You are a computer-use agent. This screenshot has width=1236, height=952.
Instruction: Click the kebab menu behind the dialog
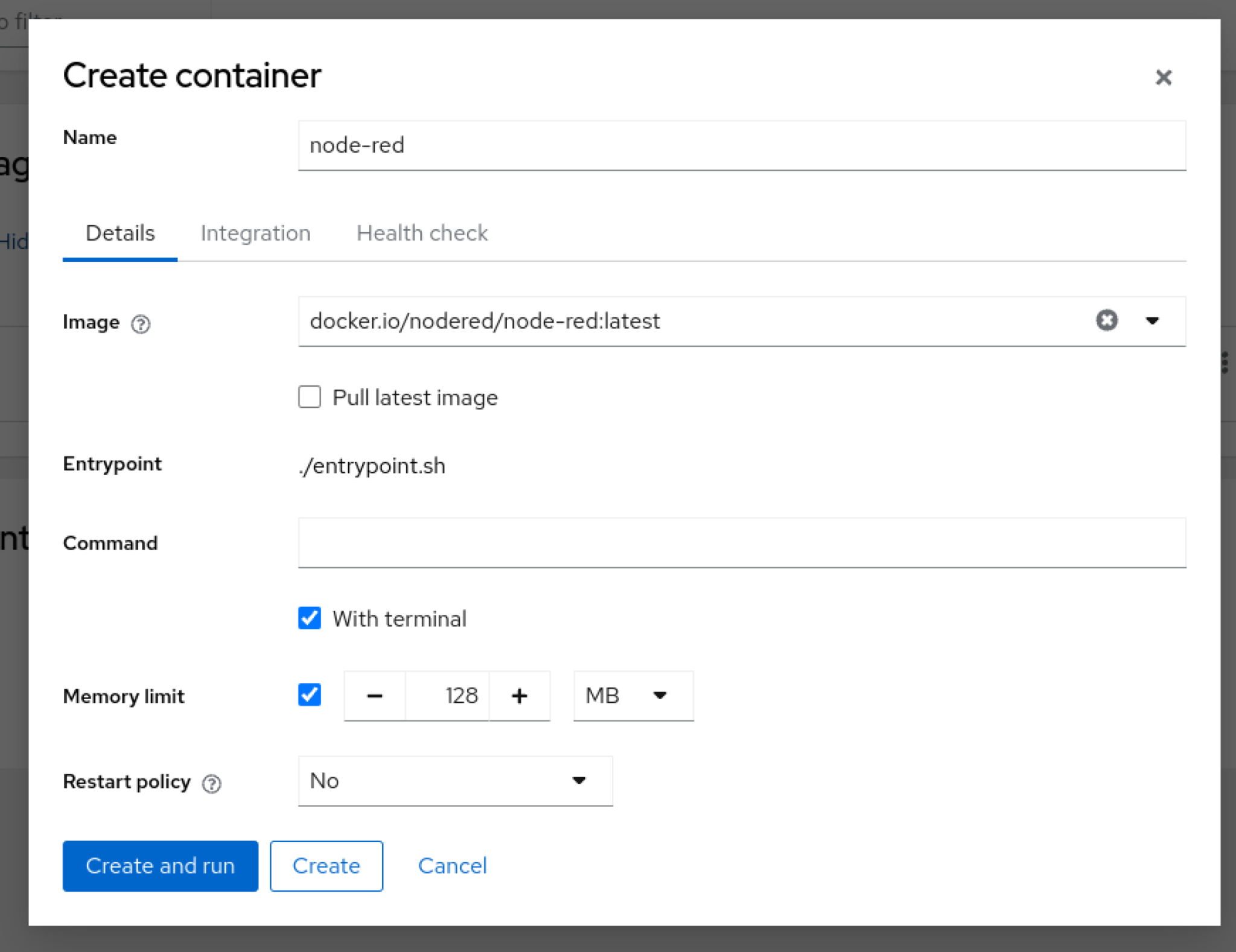(1225, 363)
